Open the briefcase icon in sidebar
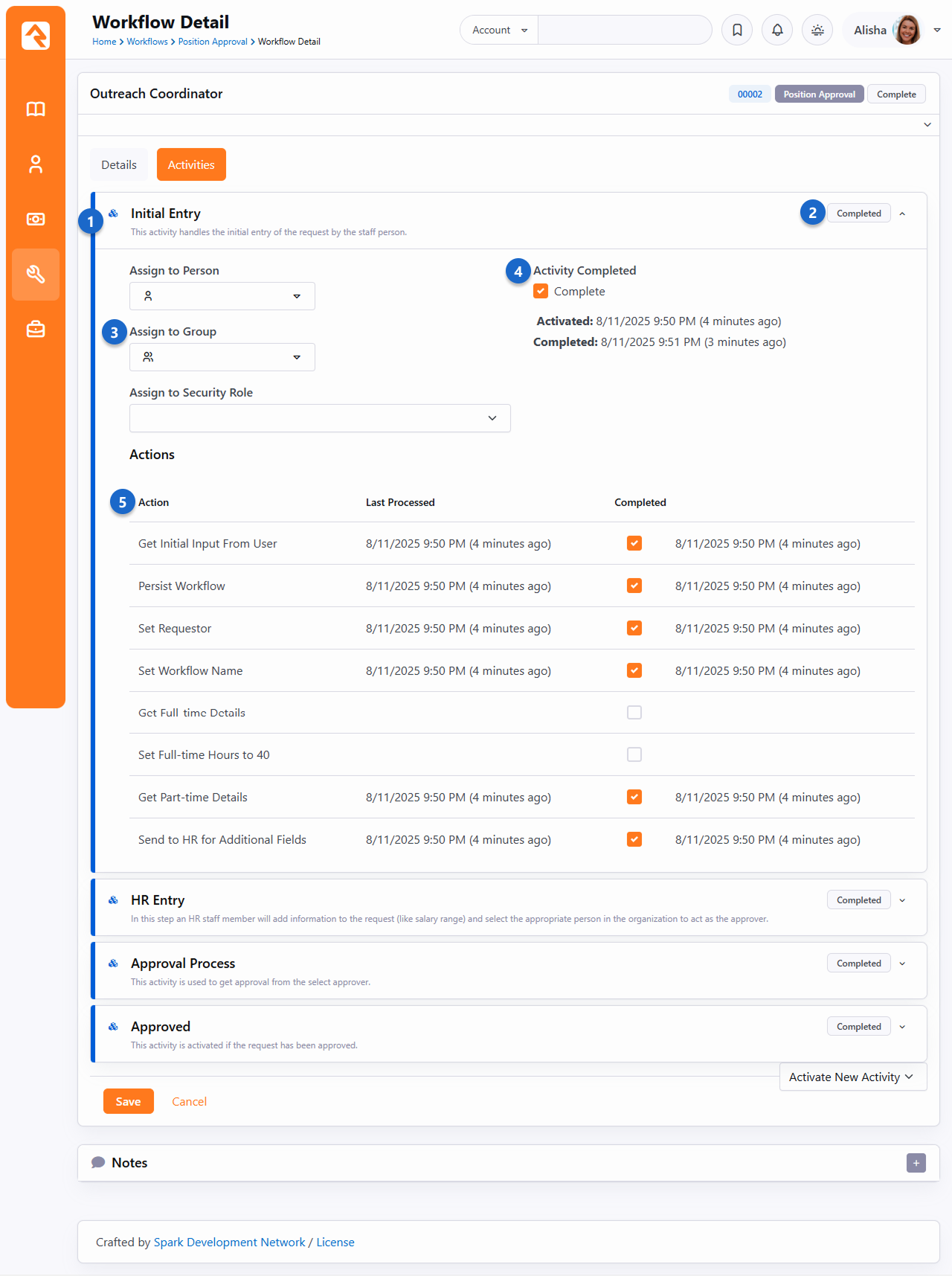The width and height of the screenshot is (952, 1276). (x=36, y=330)
